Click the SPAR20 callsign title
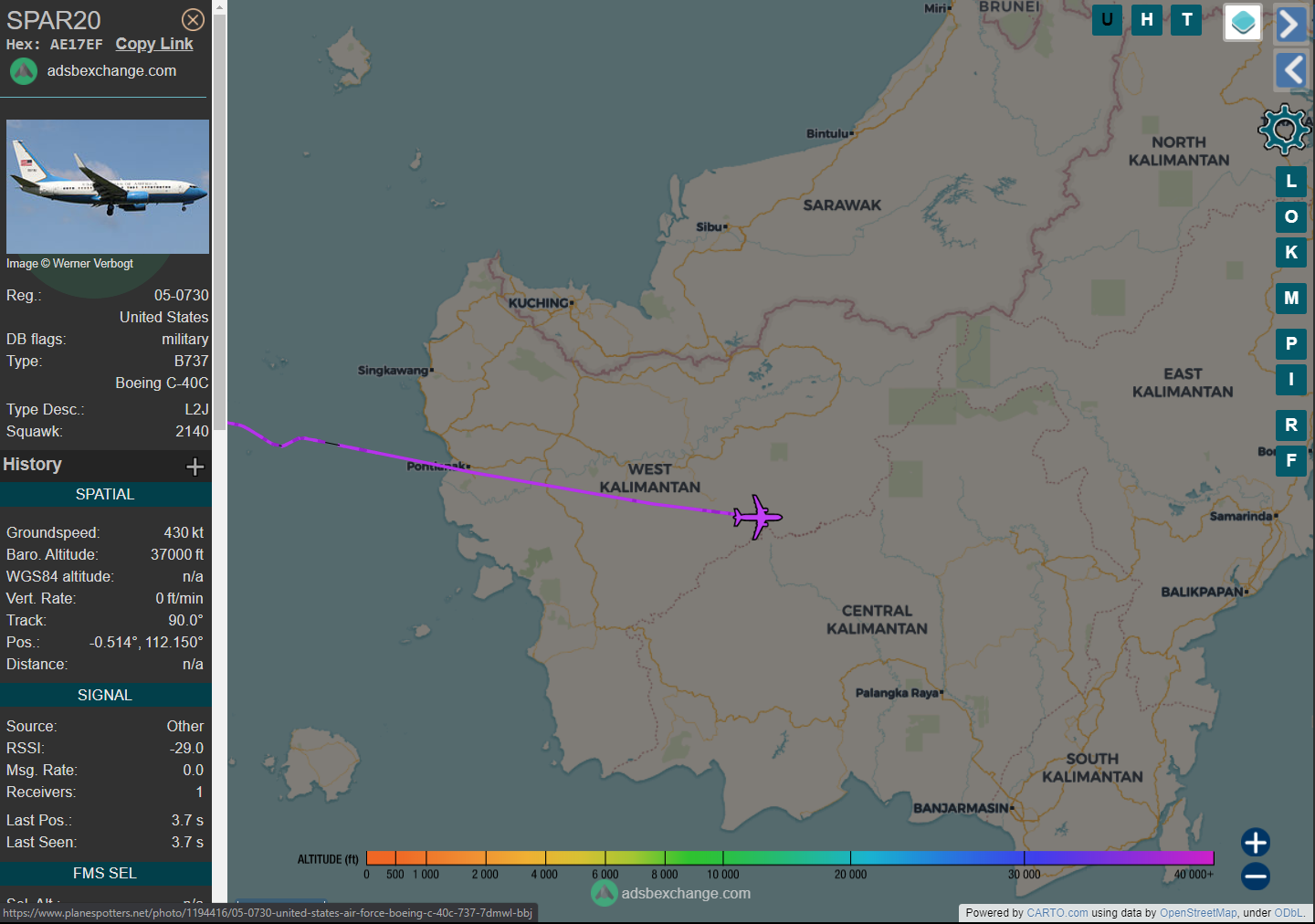Viewport: 1315px width, 924px height. (x=54, y=20)
